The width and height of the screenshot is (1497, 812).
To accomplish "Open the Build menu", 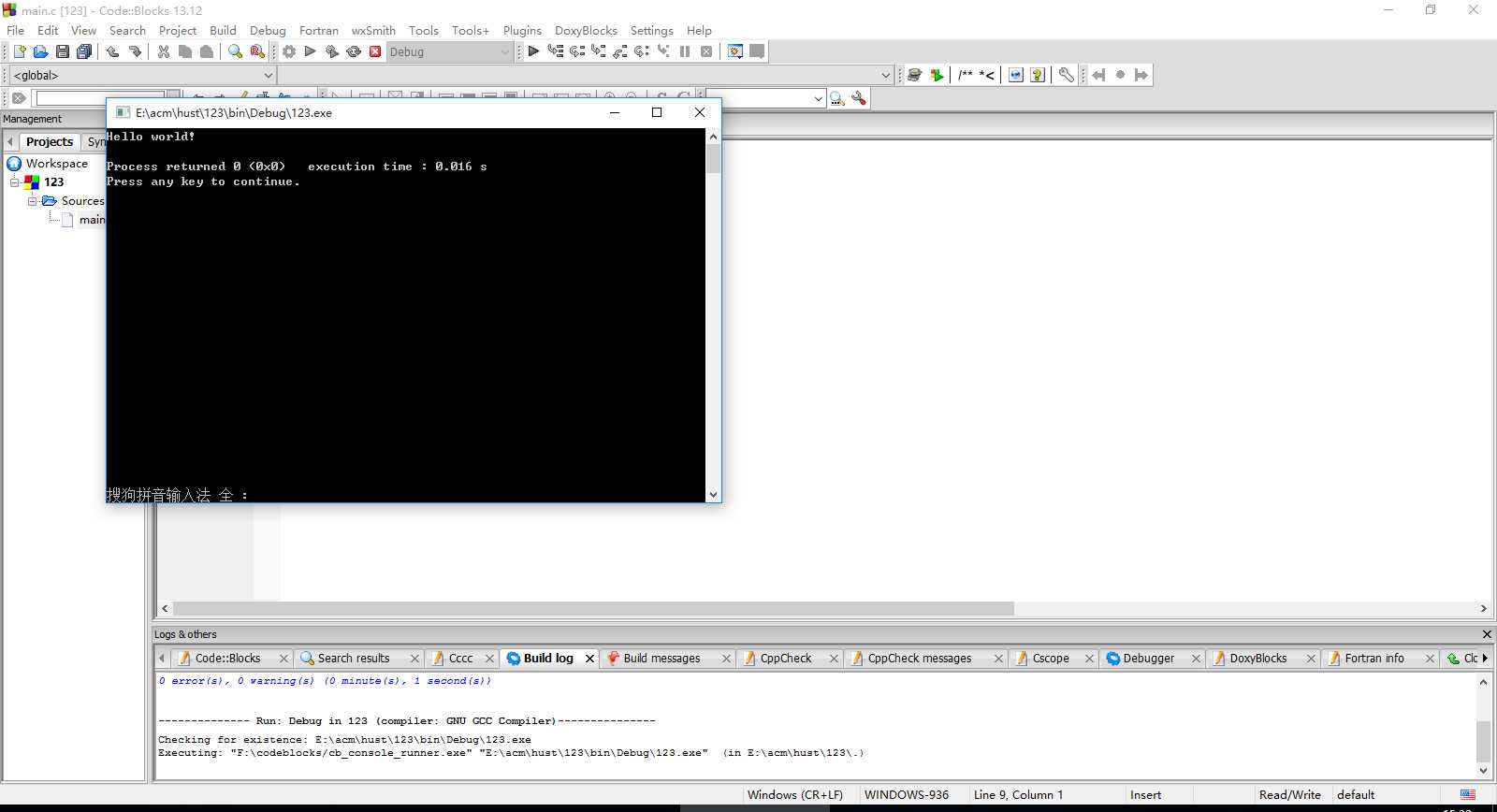I will (223, 30).
